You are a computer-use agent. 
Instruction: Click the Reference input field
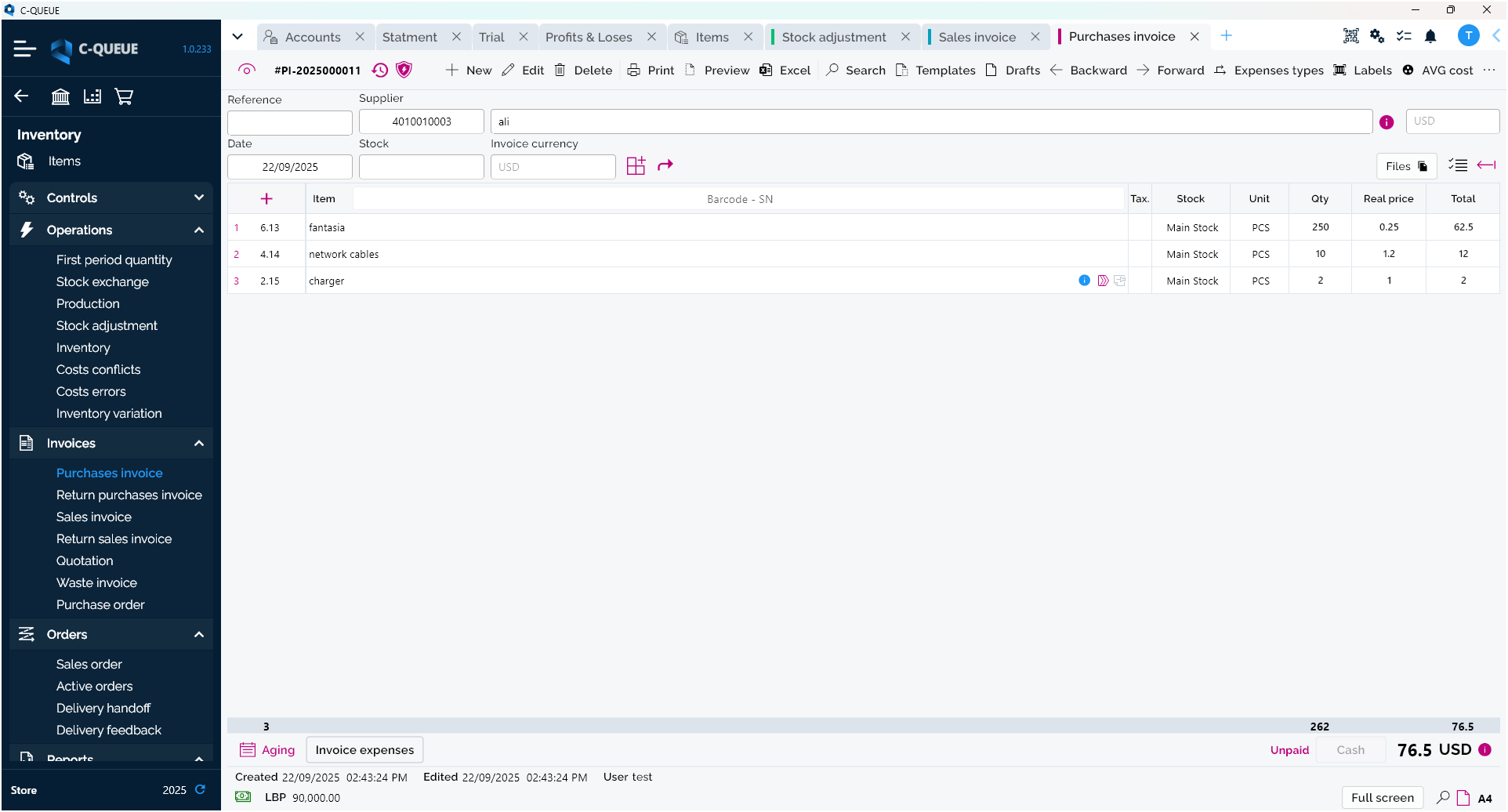289,122
